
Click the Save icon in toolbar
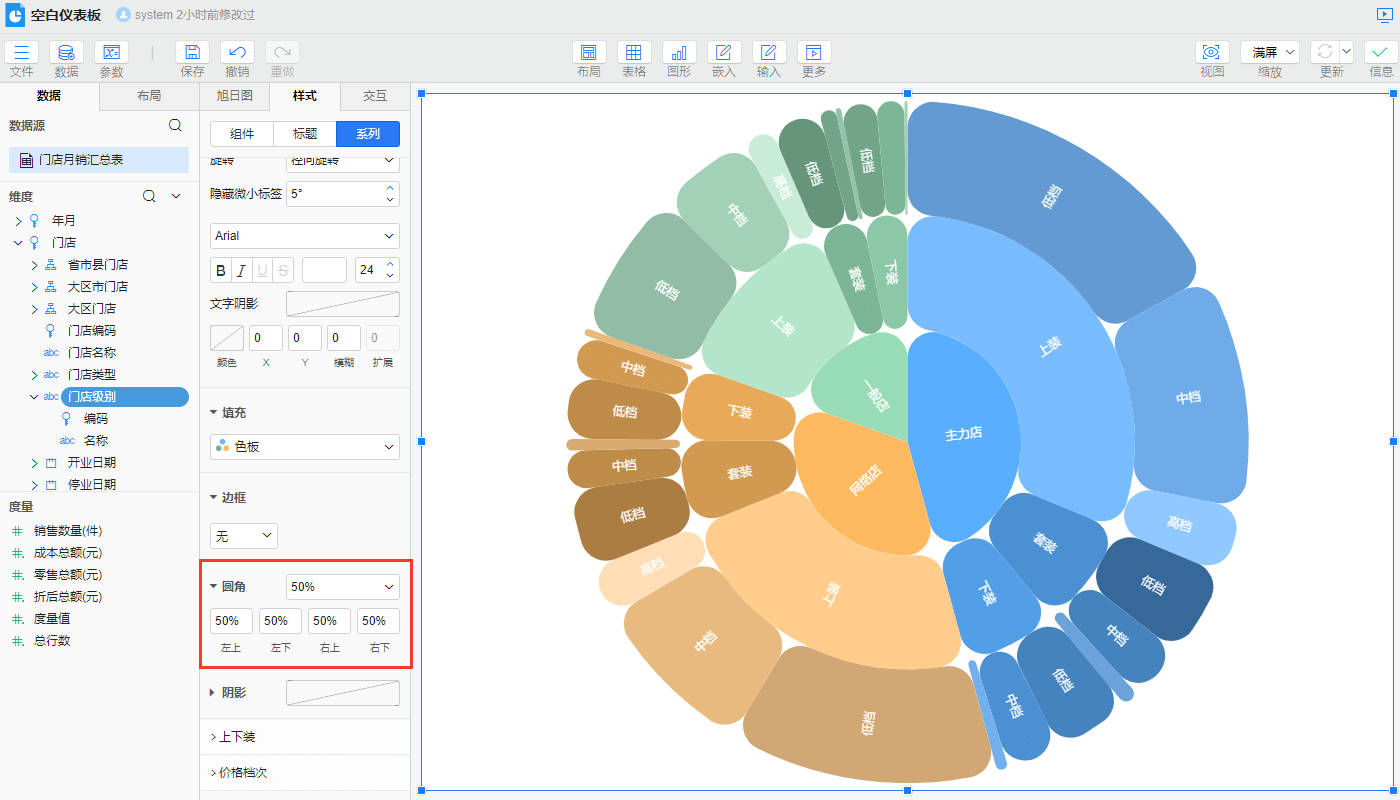[192, 53]
